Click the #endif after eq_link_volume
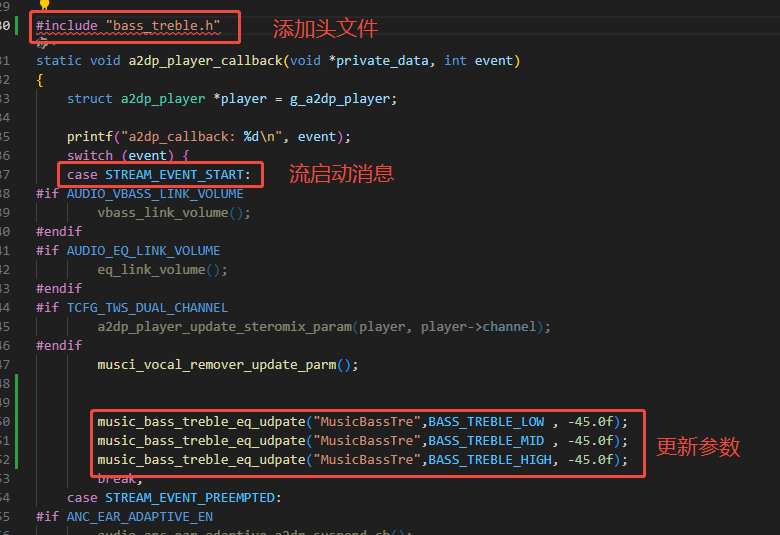The image size is (780, 535). (x=59, y=289)
